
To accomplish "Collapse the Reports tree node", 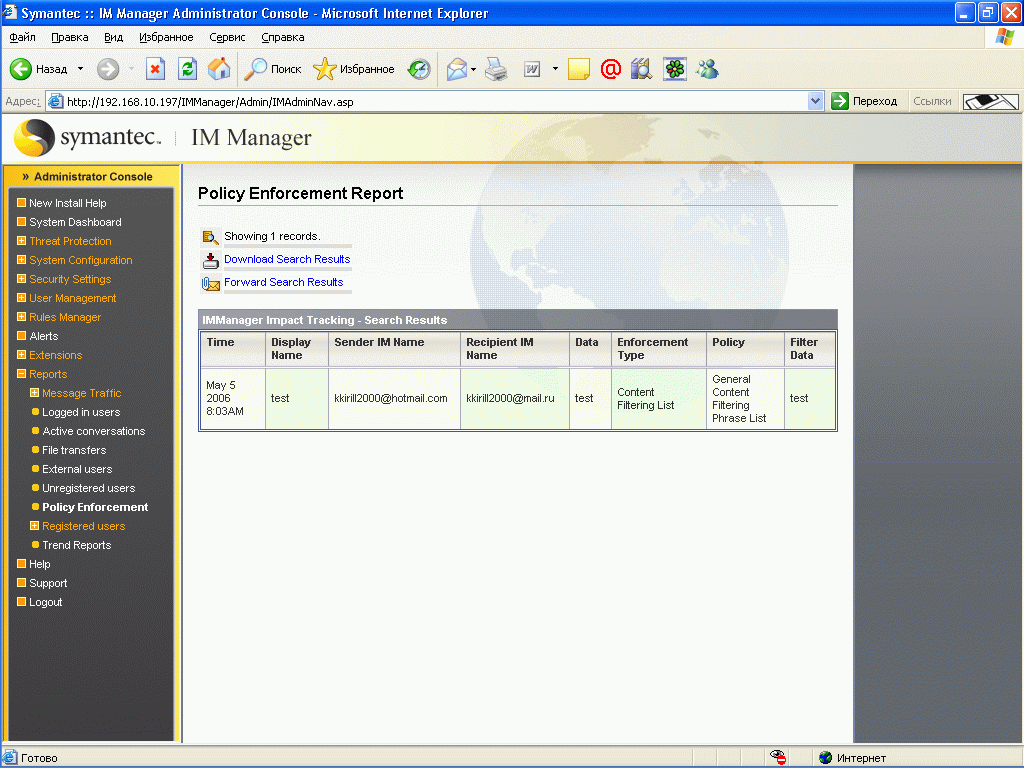I will click(x=22, y=374).
